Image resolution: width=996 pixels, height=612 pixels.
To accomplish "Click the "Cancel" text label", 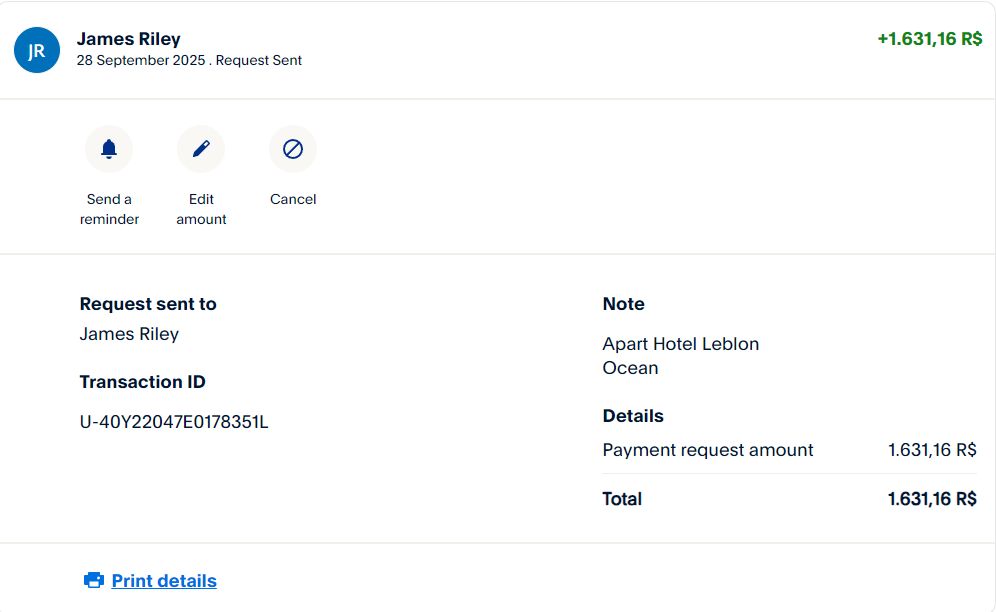I will [293, 199].
